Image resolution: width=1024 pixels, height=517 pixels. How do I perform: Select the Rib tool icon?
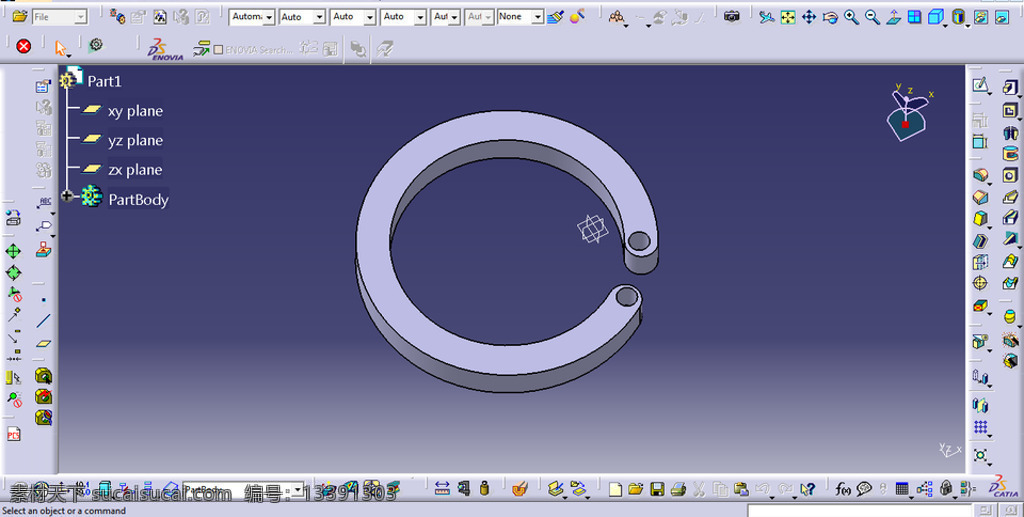(x=1010, y=196)
